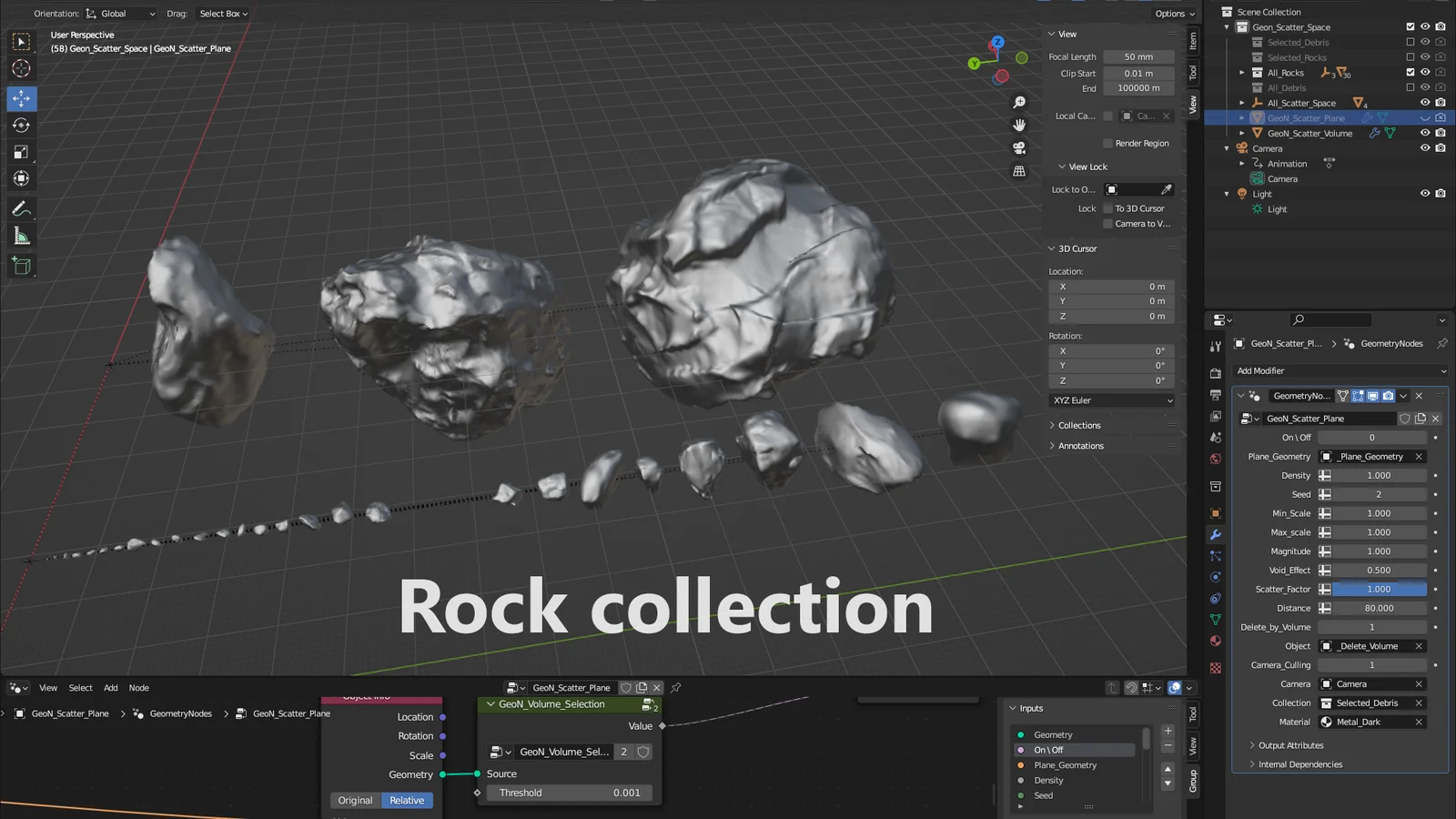Select the Move tool in the viewport toolbar

(x=21, y=98)
